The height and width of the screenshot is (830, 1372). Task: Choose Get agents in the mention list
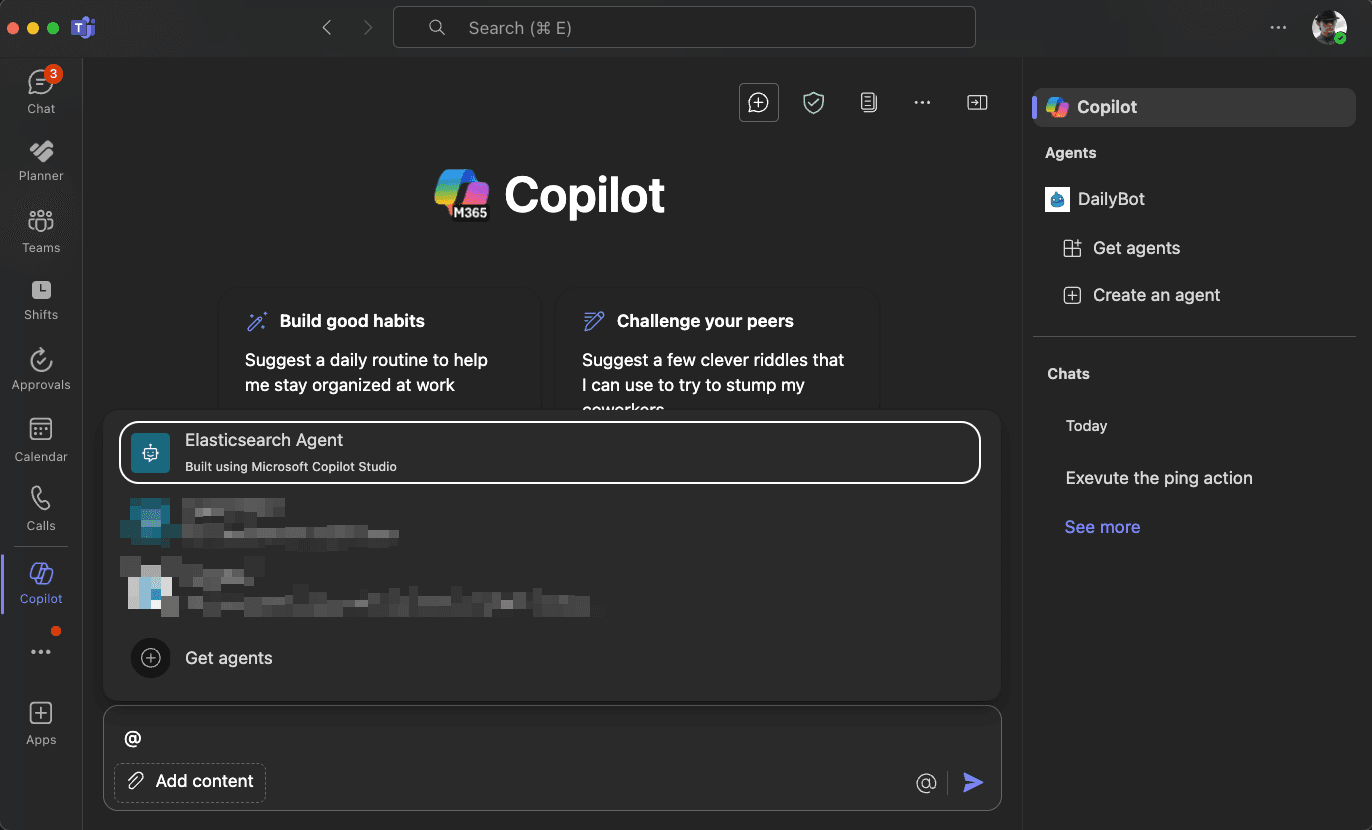(x=228, y=658)
